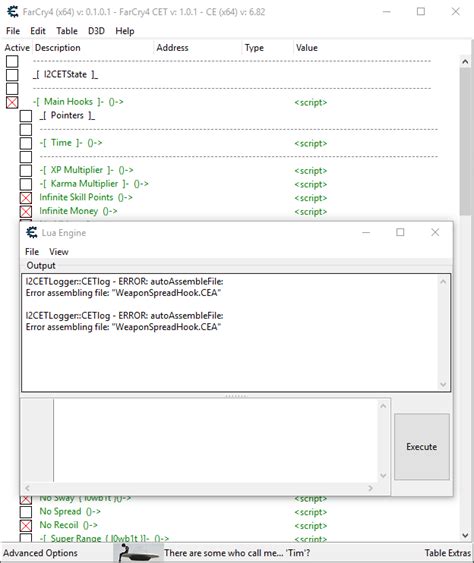This screenshot has height=563, width=474.
Task: Click Lua script editor scroll left arrow
Action: [27, 488]
